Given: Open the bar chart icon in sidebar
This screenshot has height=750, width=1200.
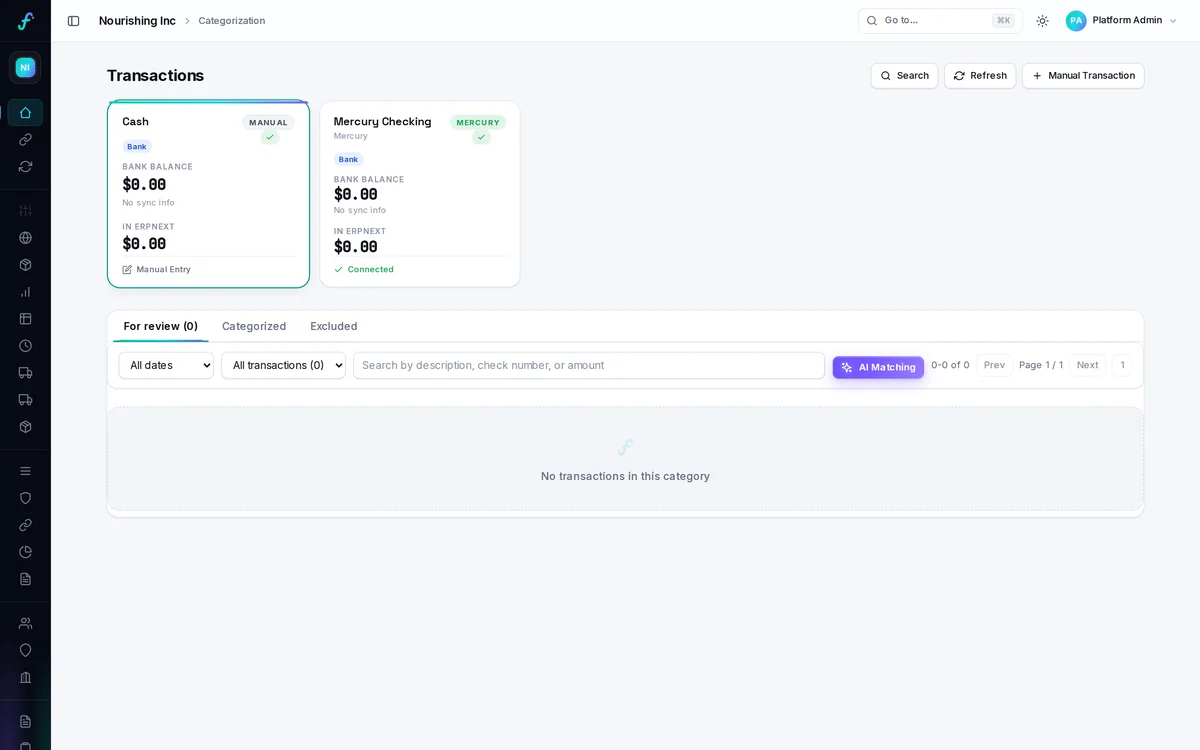Looking at the screenshot, I should [25, 292].
